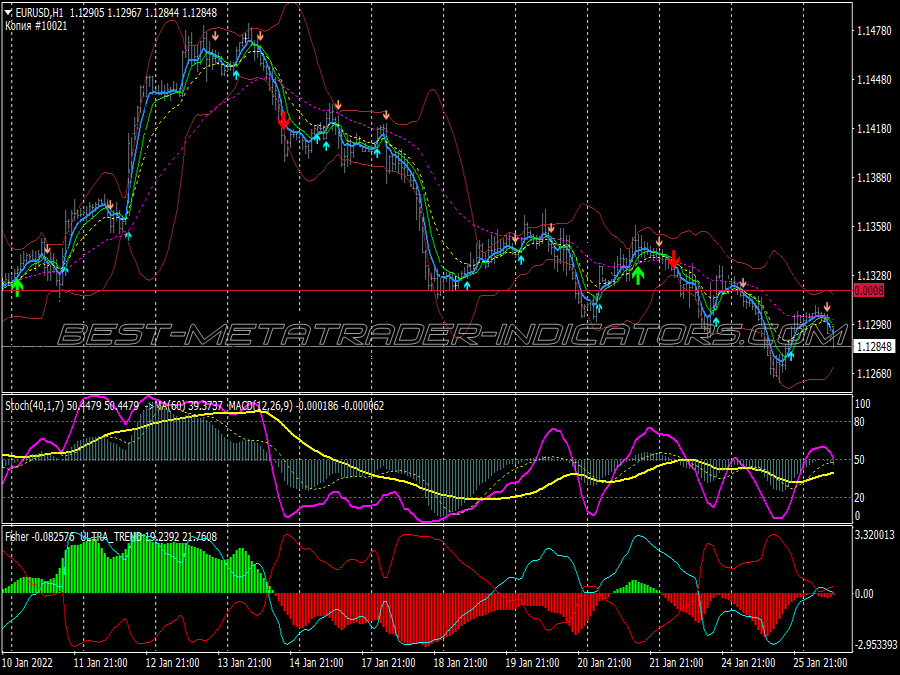Click the 10 Jan 2022 date label
The height and width of the screenshot is (675, 900).
(28, 663)
